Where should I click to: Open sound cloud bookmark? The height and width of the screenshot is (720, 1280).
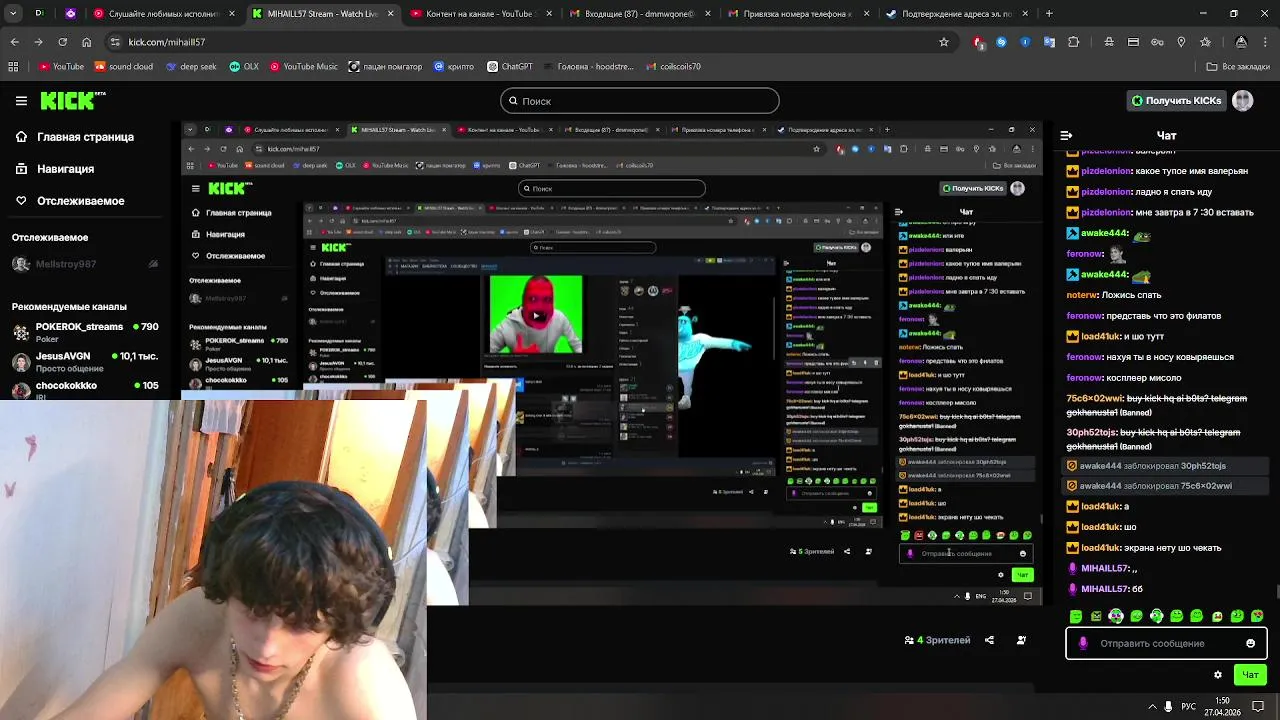123,67
